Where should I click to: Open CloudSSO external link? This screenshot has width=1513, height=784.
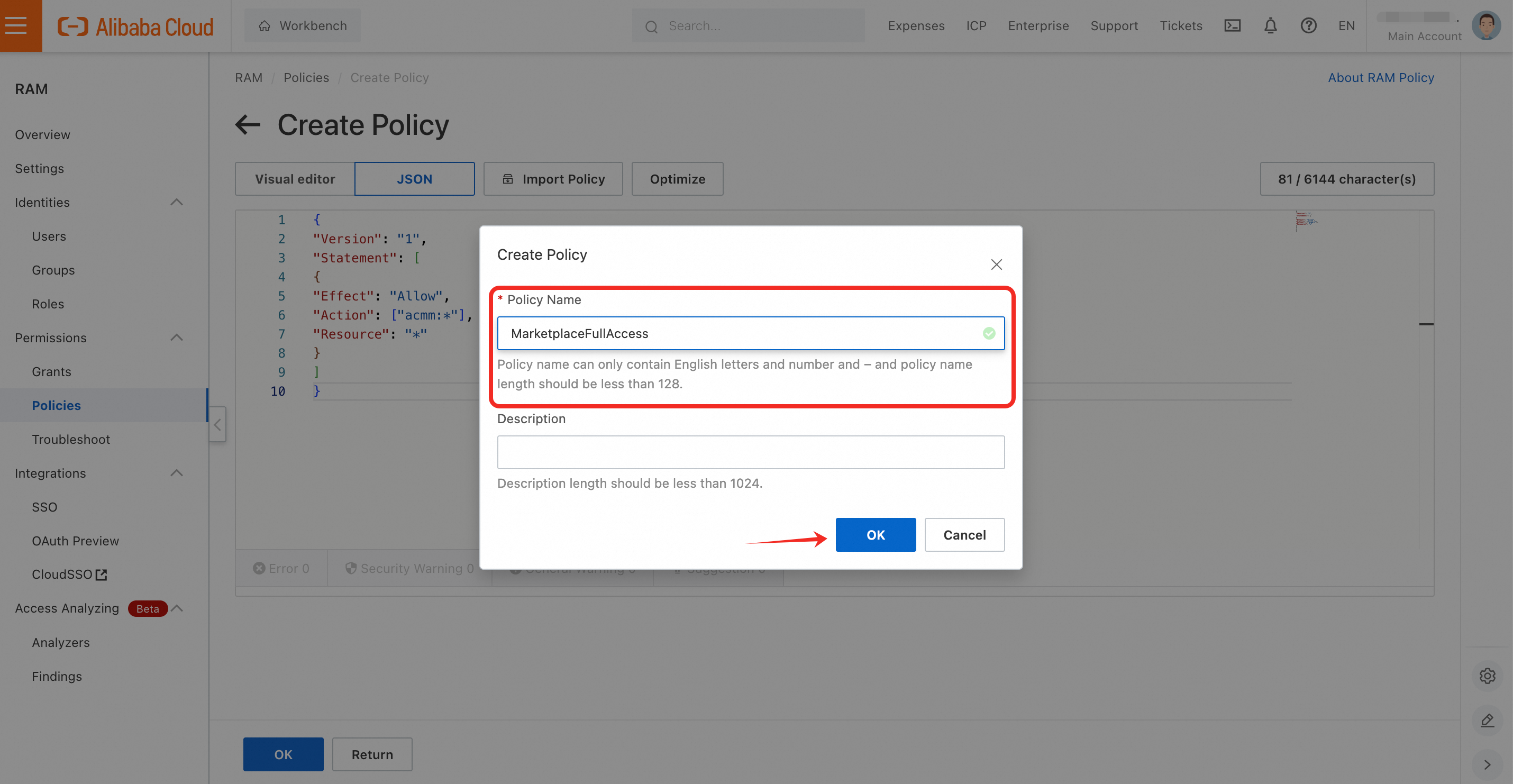click(69, 575)
